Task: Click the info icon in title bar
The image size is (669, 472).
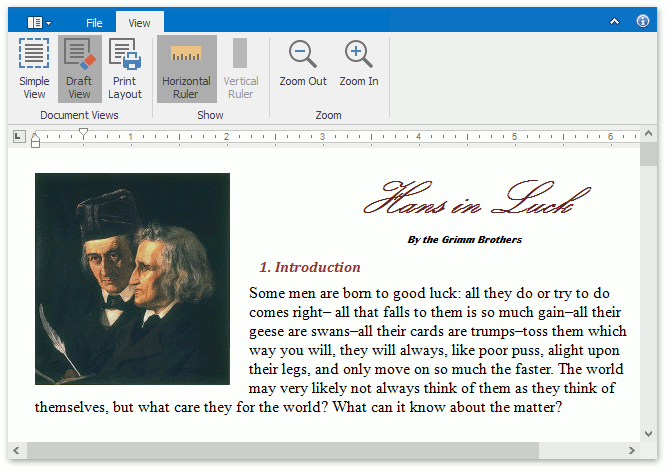Action: pyautogui.click(x=643, y=21)
